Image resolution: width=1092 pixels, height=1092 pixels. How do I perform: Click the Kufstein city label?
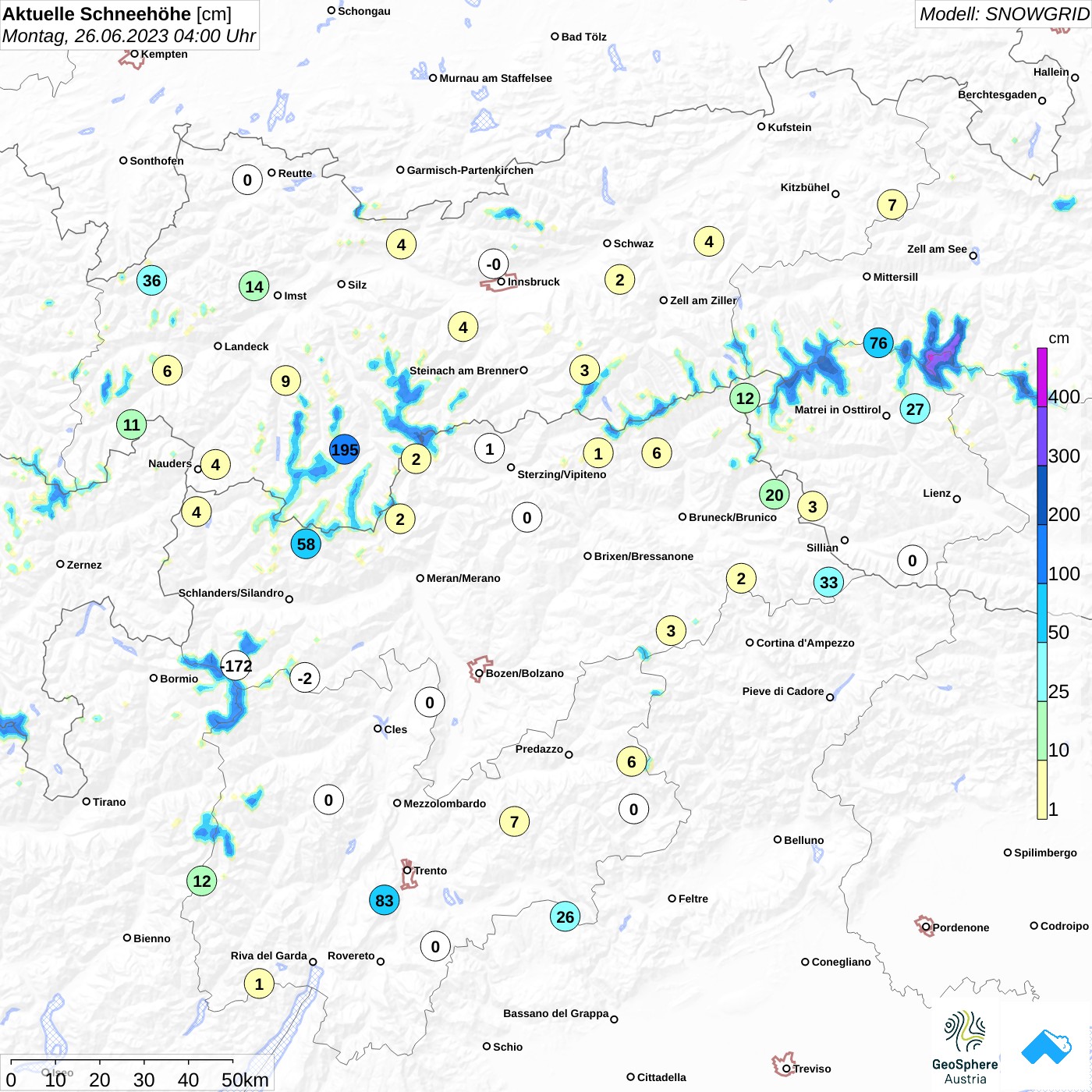[789, 127]
